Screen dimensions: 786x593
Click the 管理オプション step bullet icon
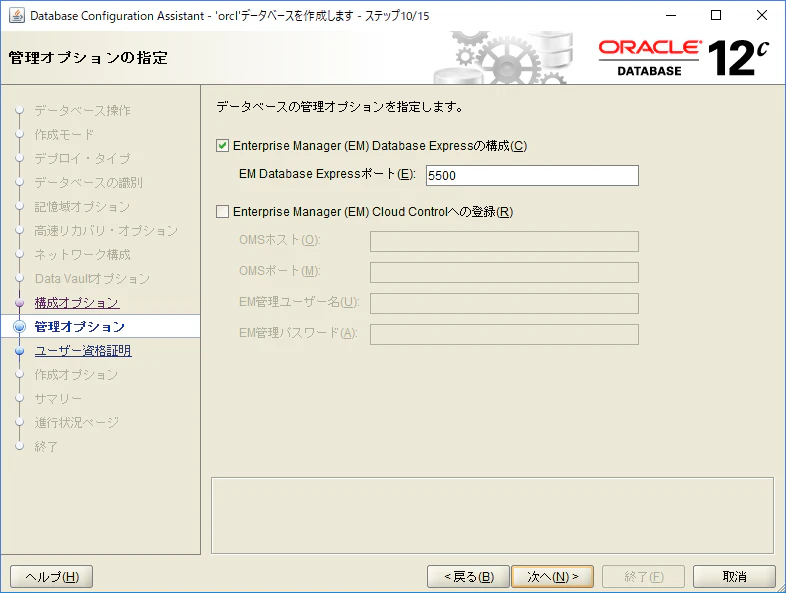[x=20, y=327]
